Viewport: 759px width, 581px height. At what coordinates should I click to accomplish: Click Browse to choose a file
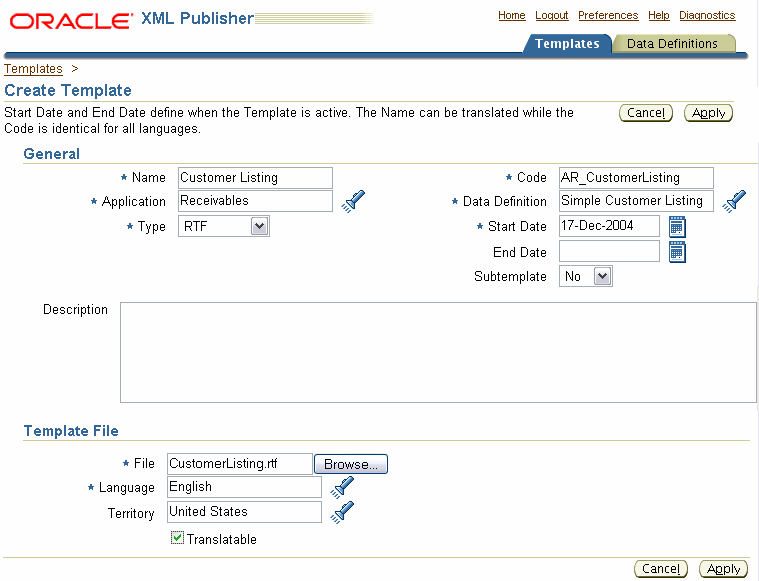pyautogui.click(x=351, y=464)
